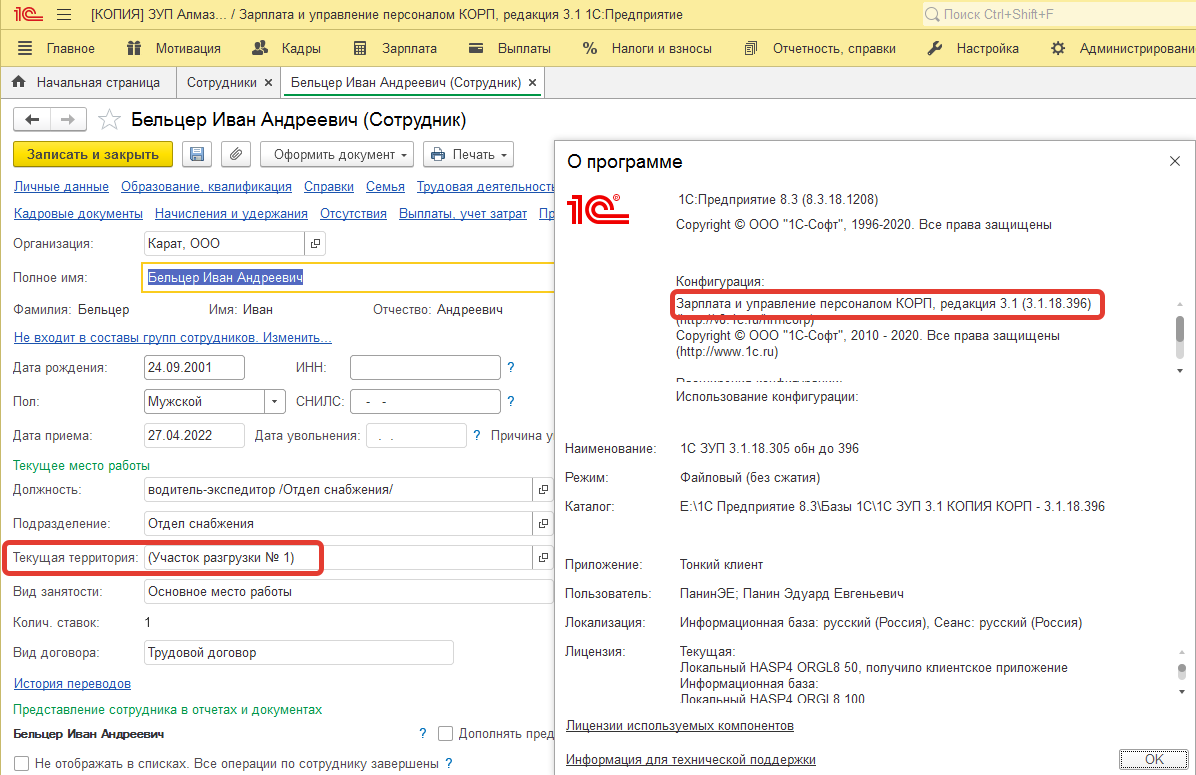Show help for Не отображать в списках

point(449,763)
